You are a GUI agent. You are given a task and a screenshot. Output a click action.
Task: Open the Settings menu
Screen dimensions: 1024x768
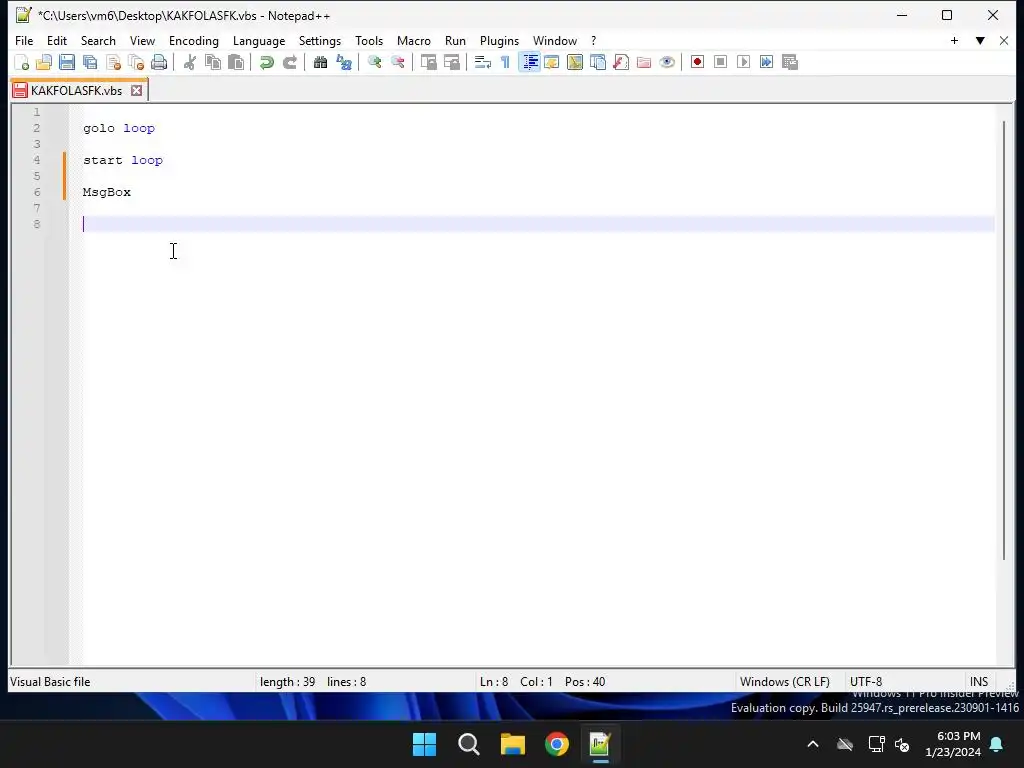click(x=320, y=40)
